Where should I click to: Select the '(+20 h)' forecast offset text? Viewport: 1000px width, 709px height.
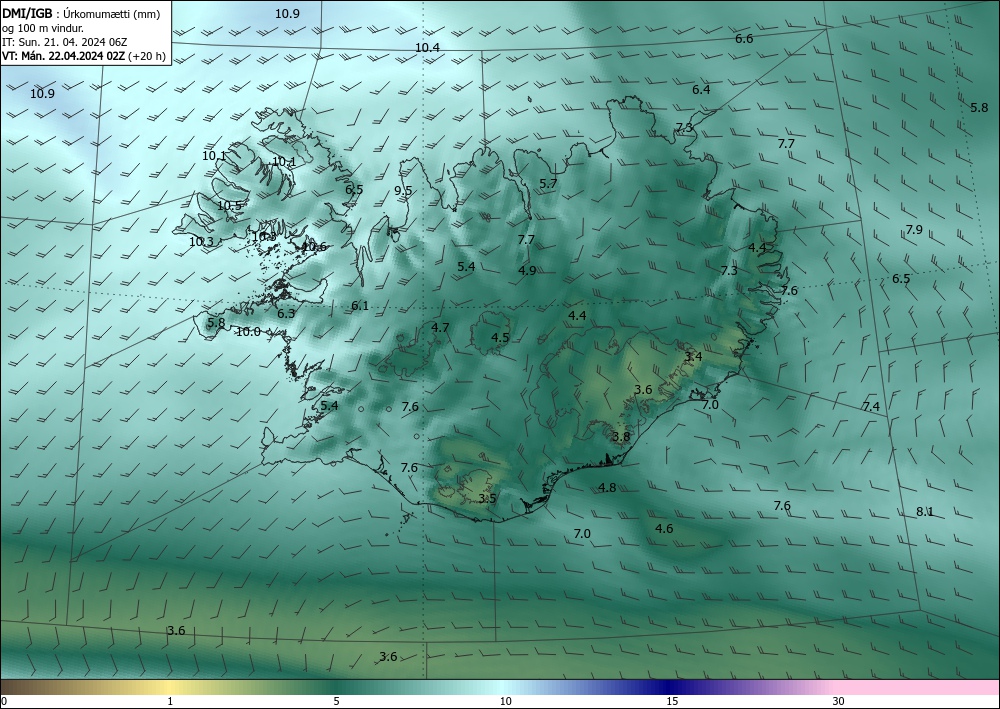pos(147,56)
